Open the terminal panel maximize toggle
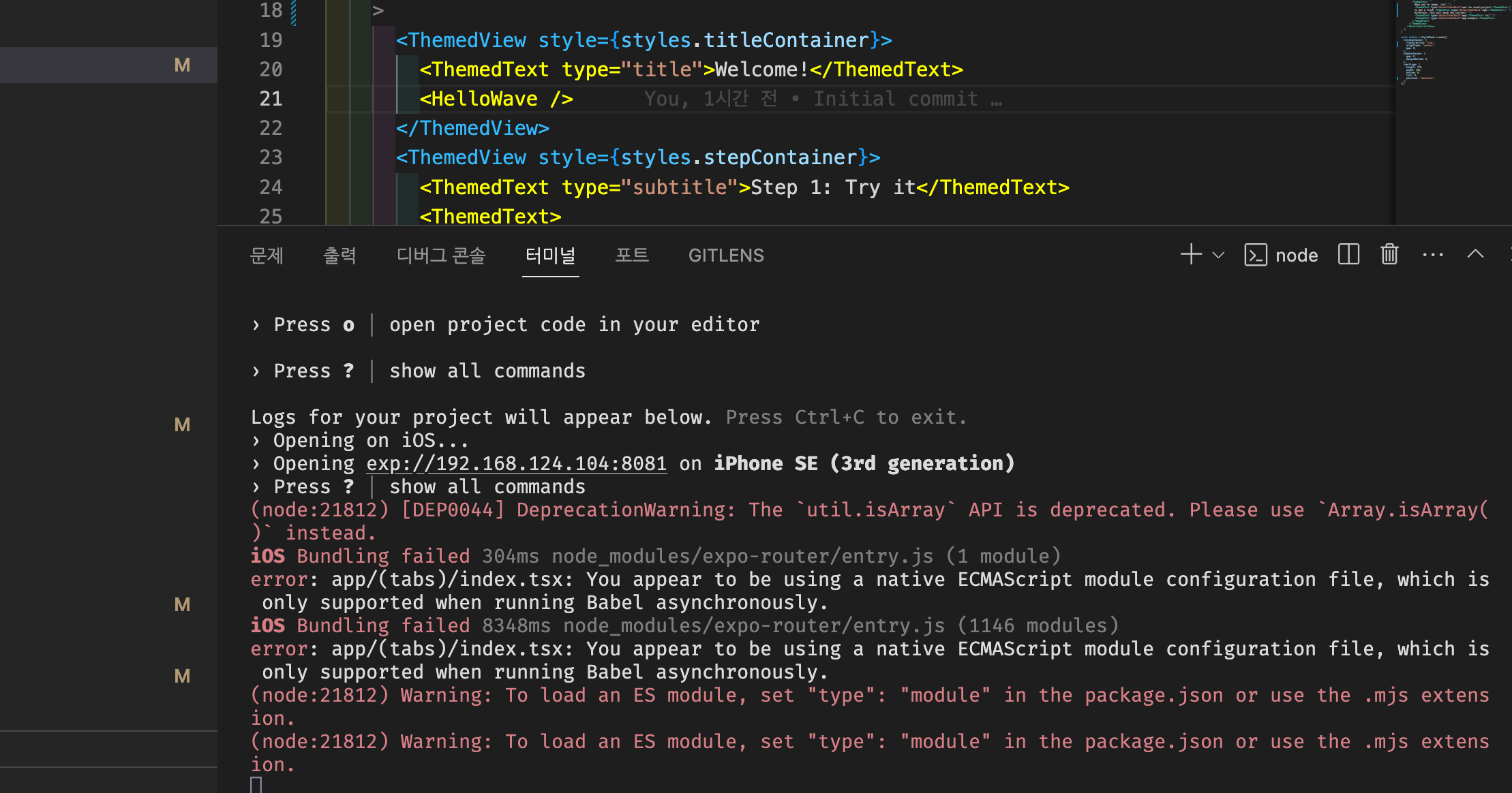Screen dimensions: 1512x793 (1477, 255)
